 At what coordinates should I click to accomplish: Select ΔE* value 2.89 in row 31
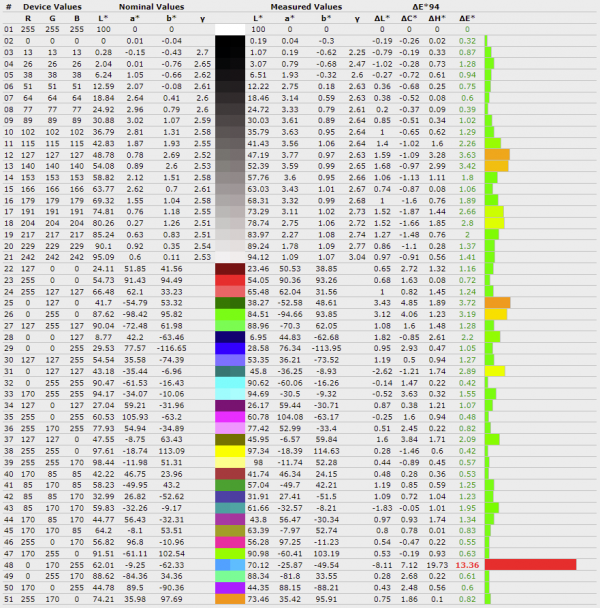467,371
